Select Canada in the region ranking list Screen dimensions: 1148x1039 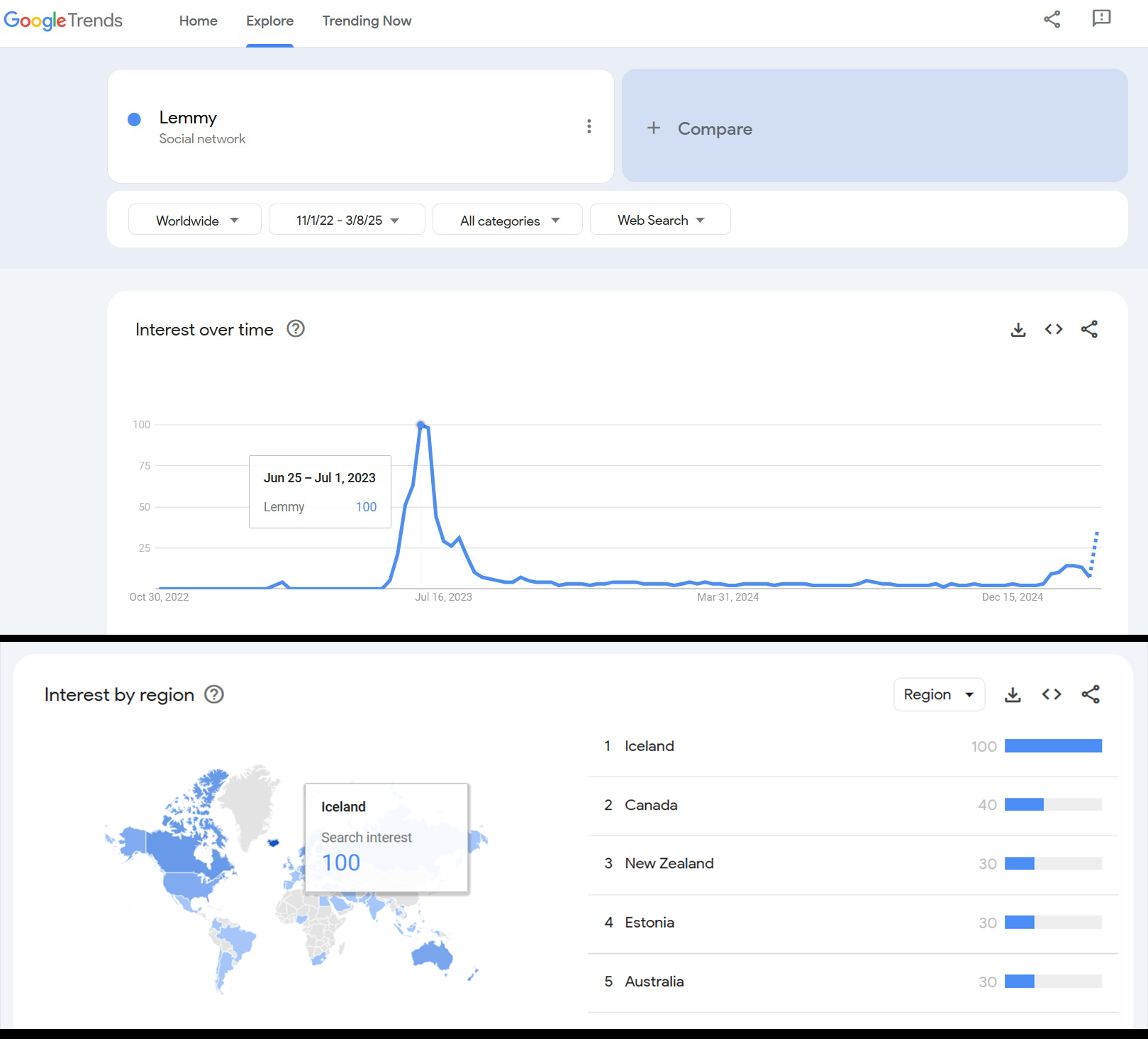click(651, 806)
